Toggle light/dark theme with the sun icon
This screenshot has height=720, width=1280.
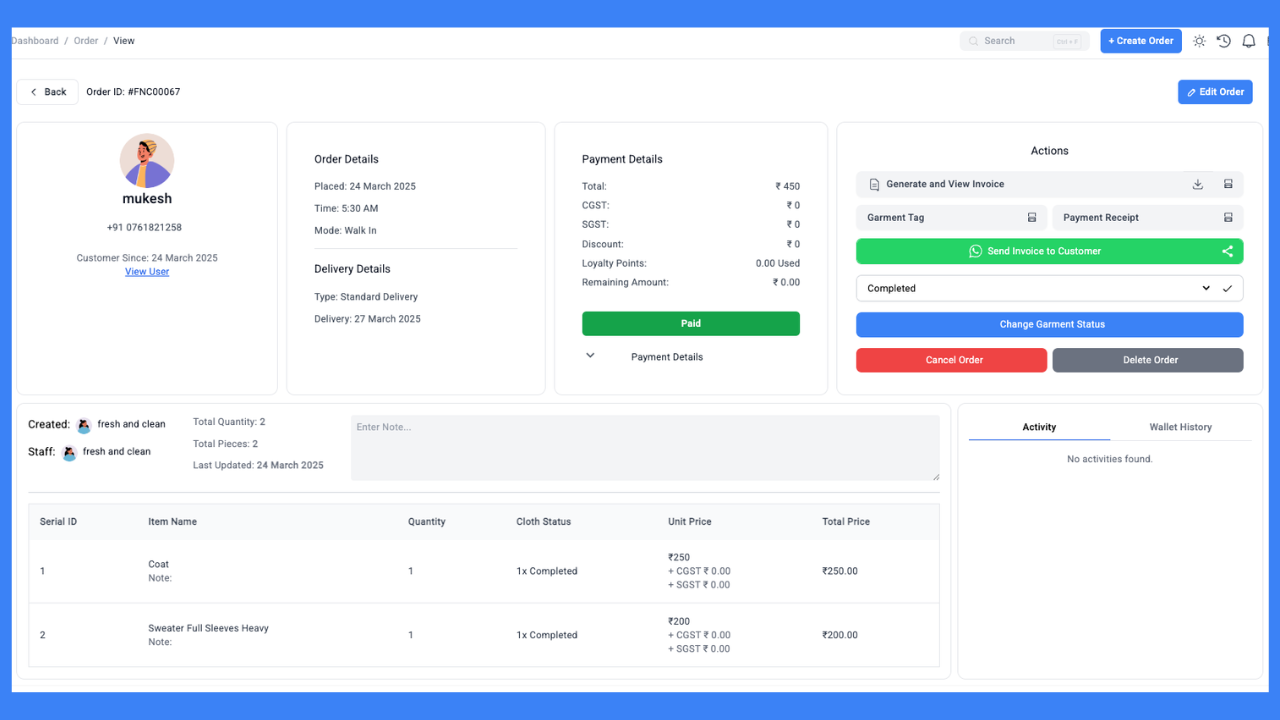pyautogui.click(x=1199, y=40)
